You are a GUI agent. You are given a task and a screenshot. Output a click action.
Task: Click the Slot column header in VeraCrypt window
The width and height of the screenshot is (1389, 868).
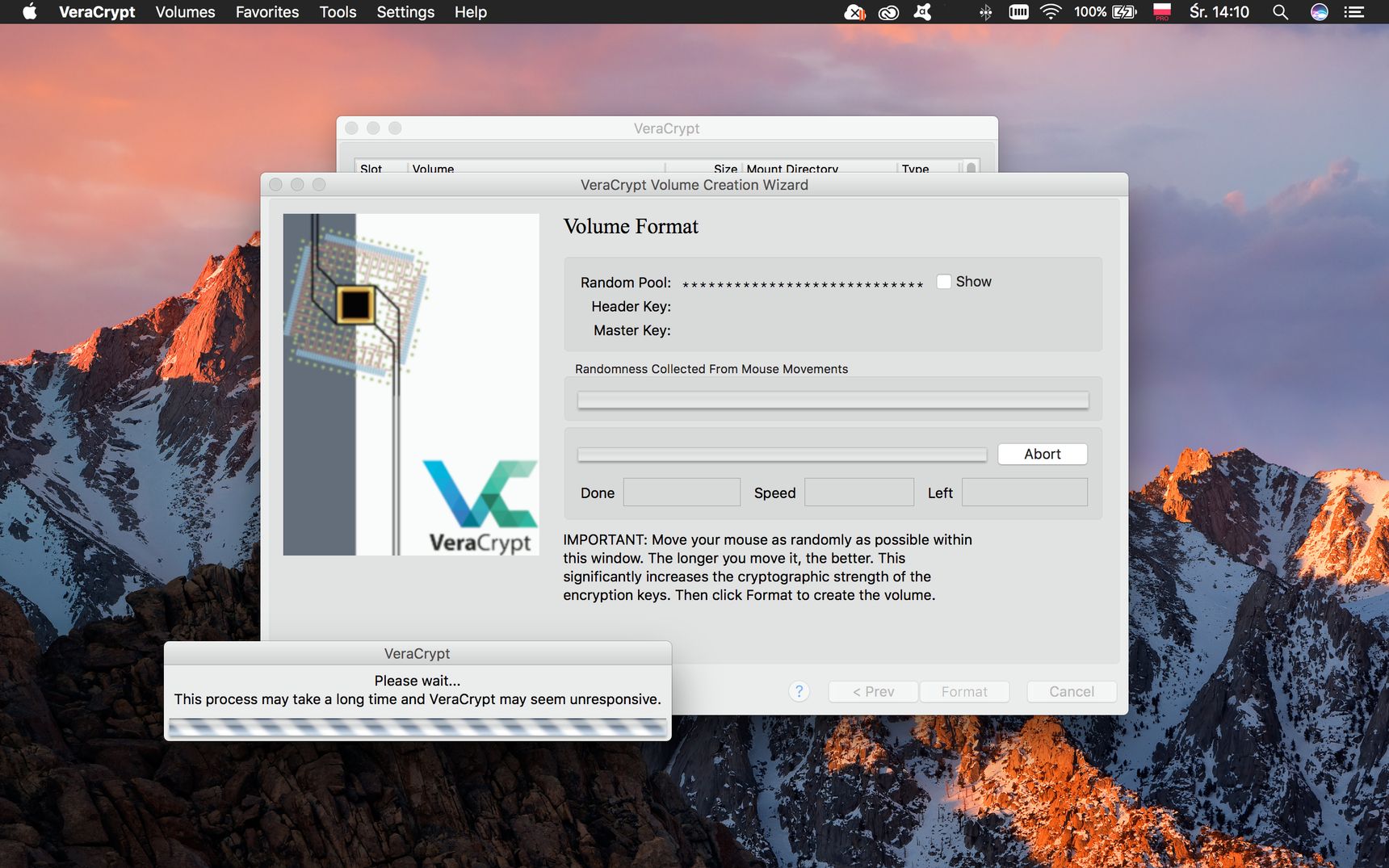tap(371, 168)
